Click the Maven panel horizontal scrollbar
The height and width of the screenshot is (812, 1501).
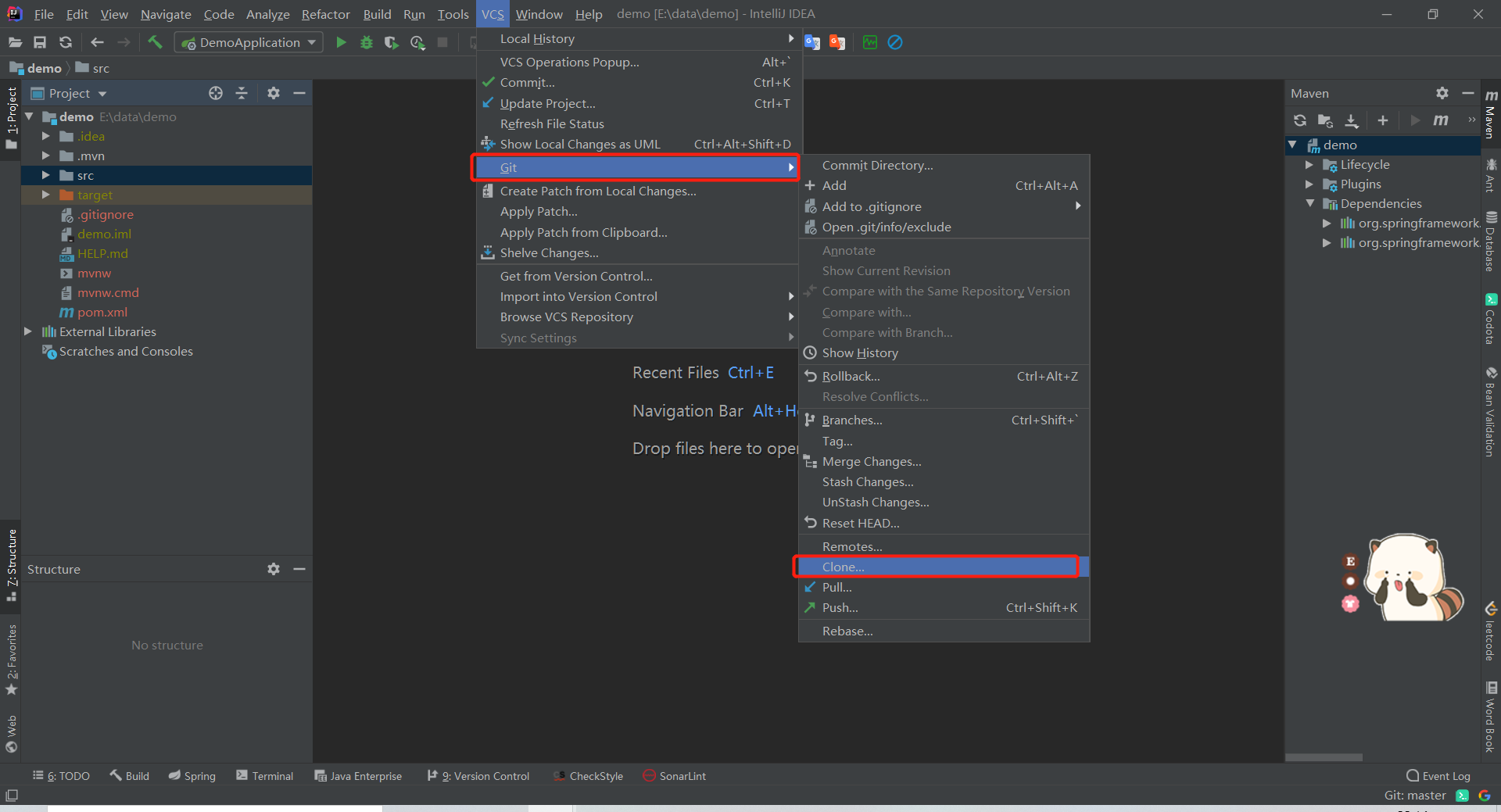[x=1324, y=757]
